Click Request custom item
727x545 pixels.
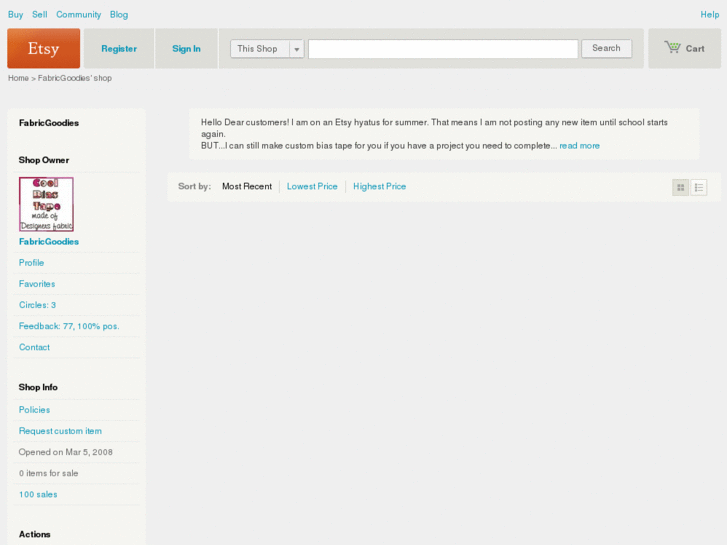click(x=60, y=431)
